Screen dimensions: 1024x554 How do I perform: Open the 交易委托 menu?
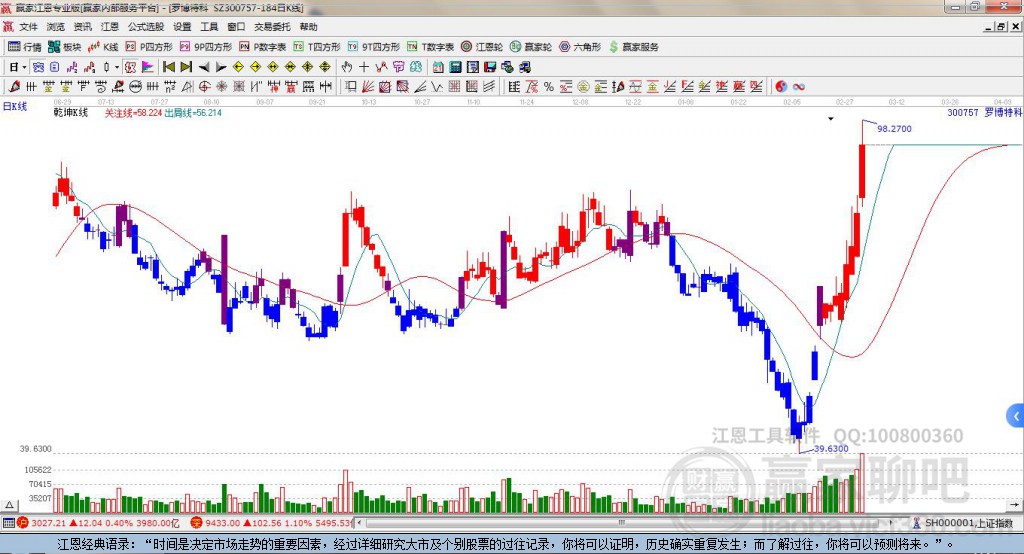(272, 27)
